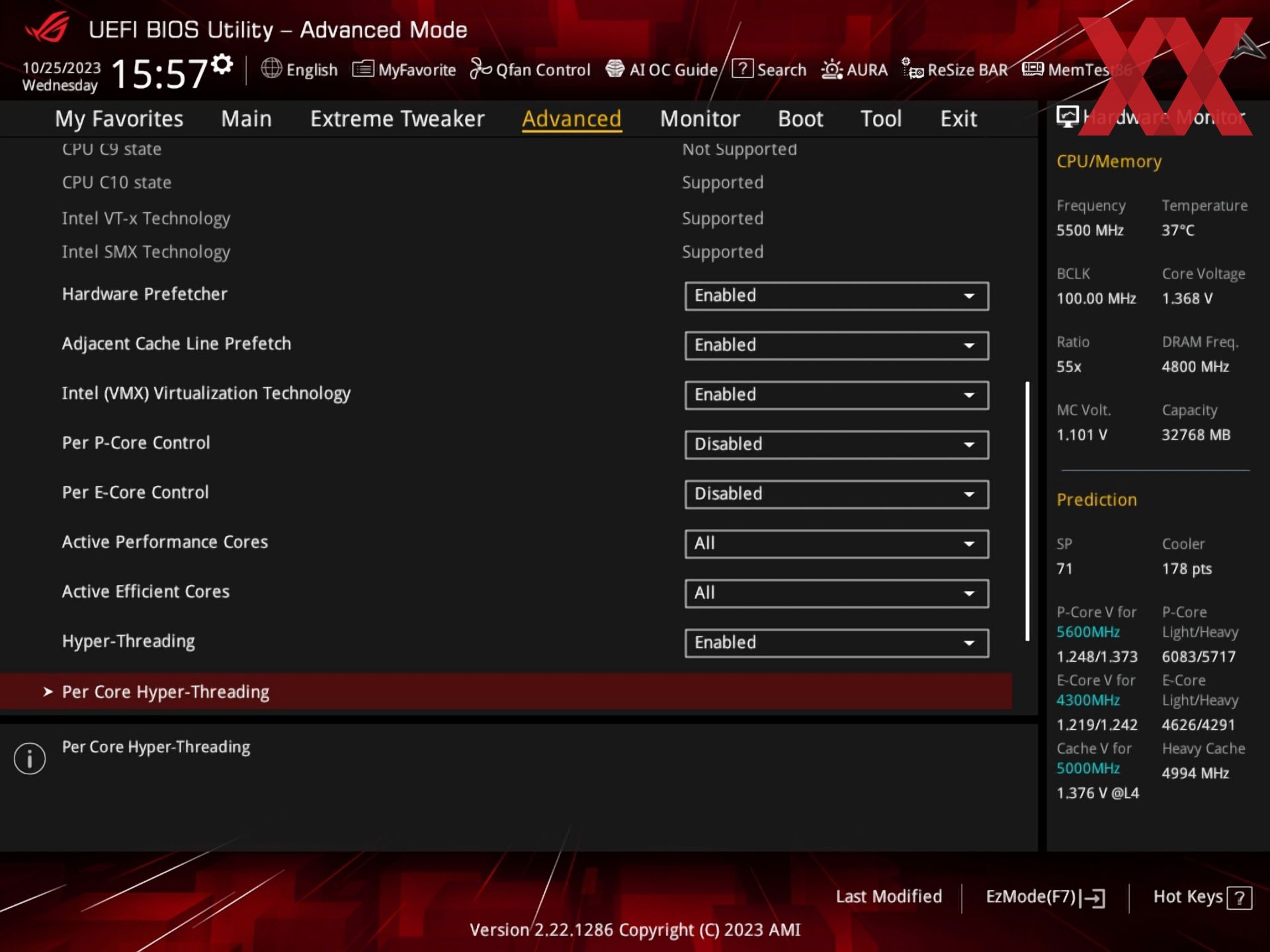
Task: Launch AI OC Guide icon
Action: point(615,69)
